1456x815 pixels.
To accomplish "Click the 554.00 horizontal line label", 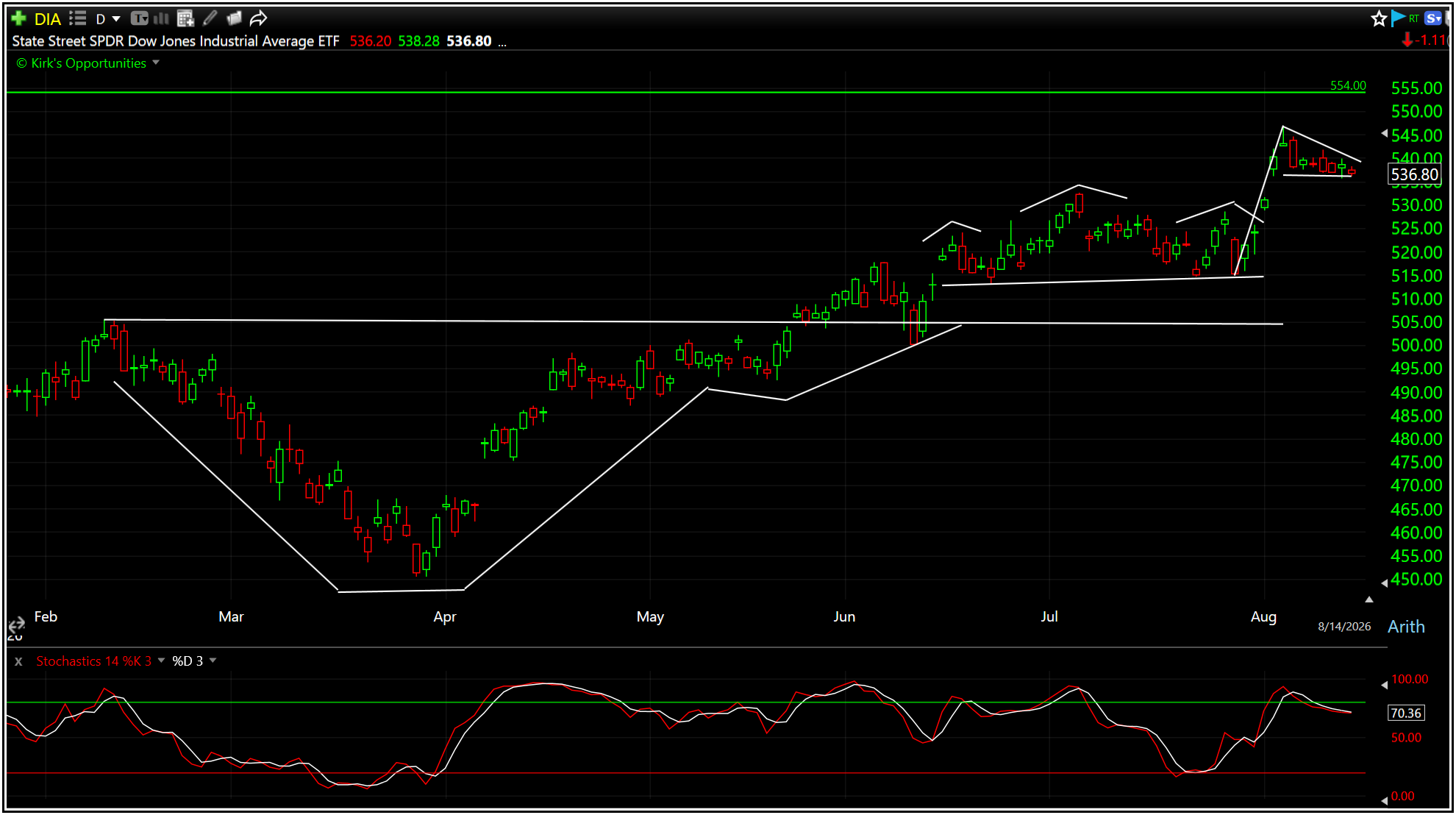I will click(x=1348, y=85).
